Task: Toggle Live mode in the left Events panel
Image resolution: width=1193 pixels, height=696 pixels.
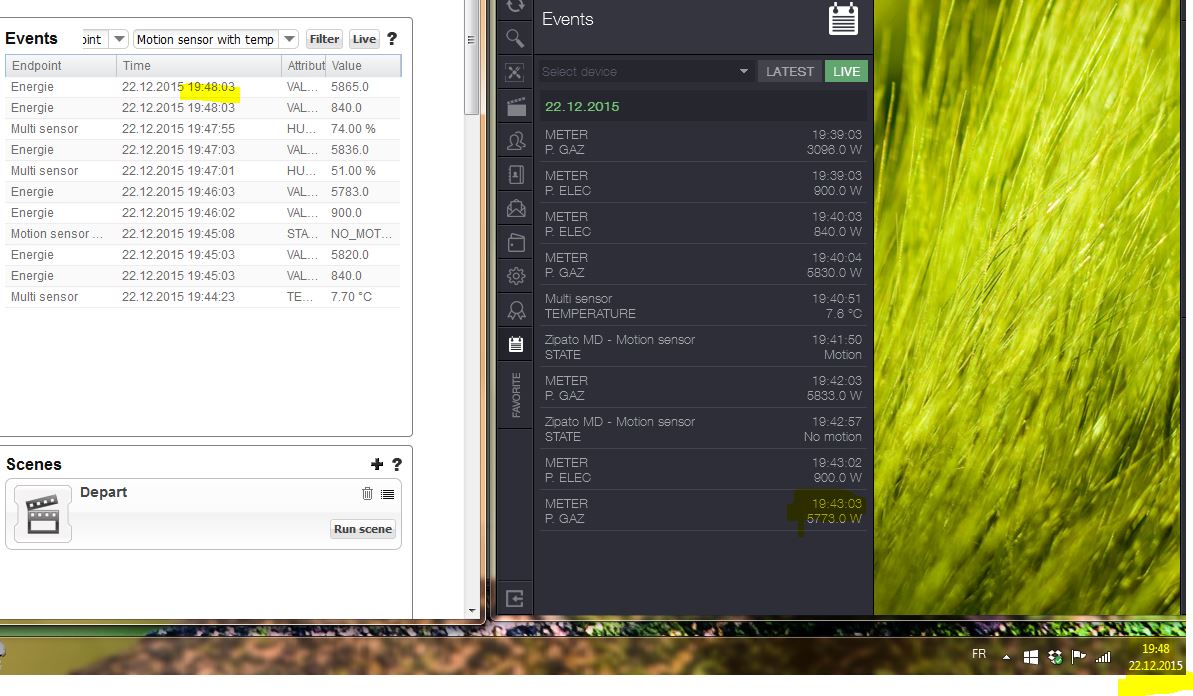Action: (x=364, y=39)
